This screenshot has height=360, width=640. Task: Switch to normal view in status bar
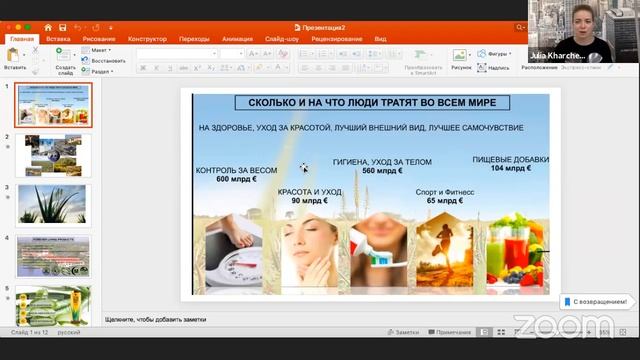point(484,332)
